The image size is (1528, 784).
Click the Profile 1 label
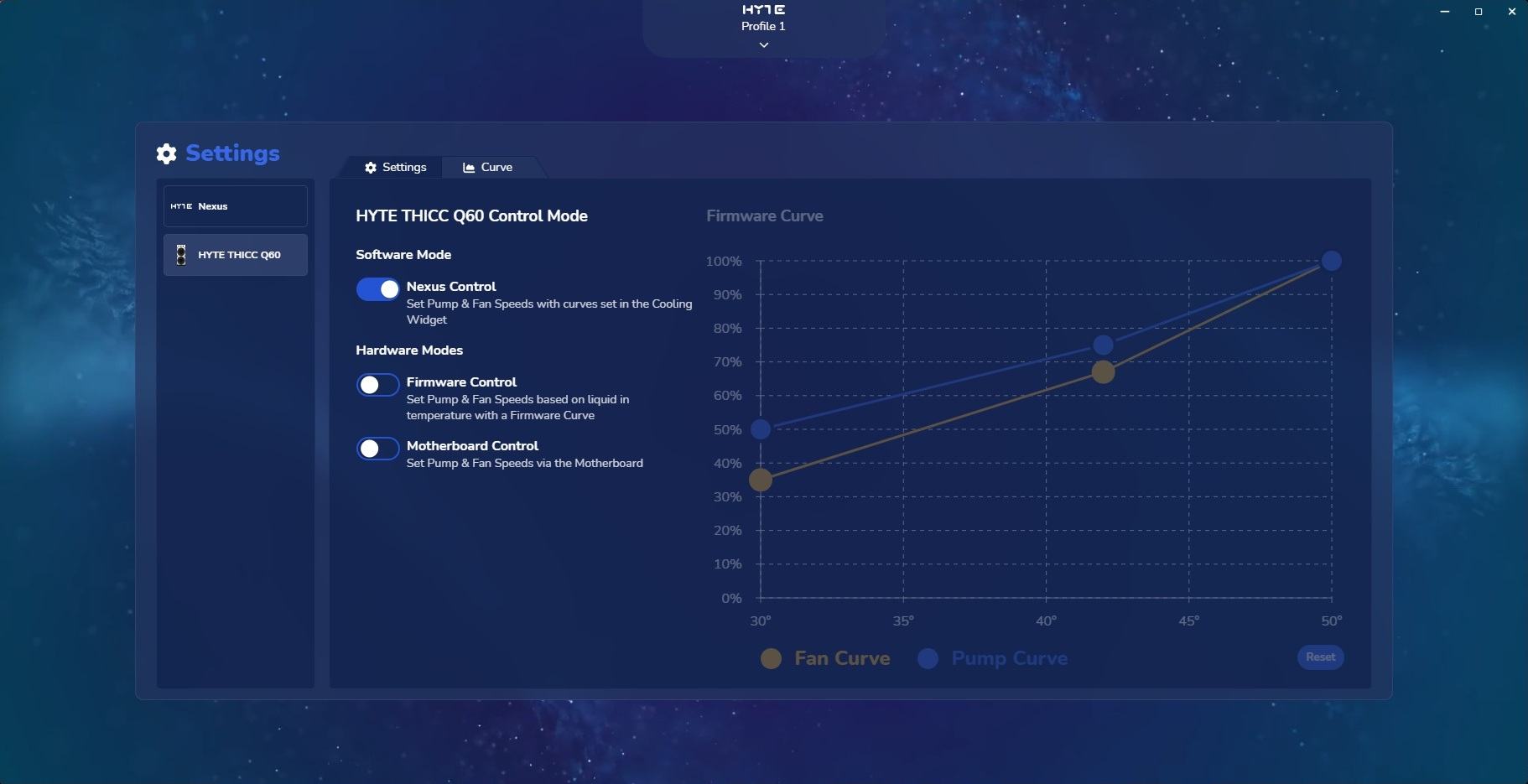[x=763, y=26]
